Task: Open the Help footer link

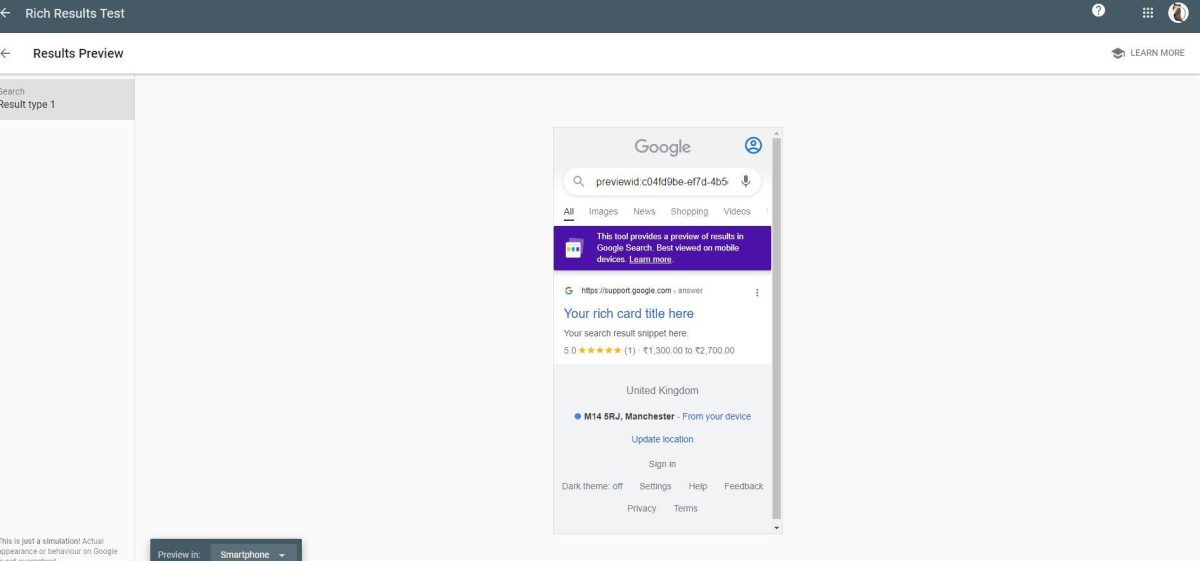Action: pyautogui.click(x=698, y=486)
